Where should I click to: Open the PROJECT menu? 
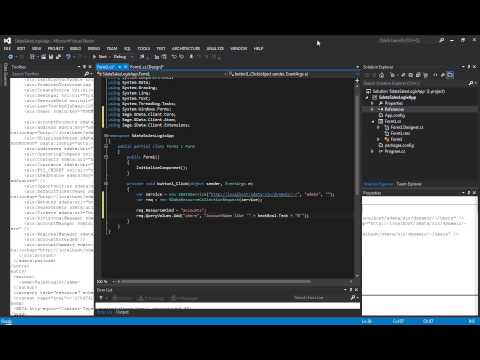click(x=56, y=49)
